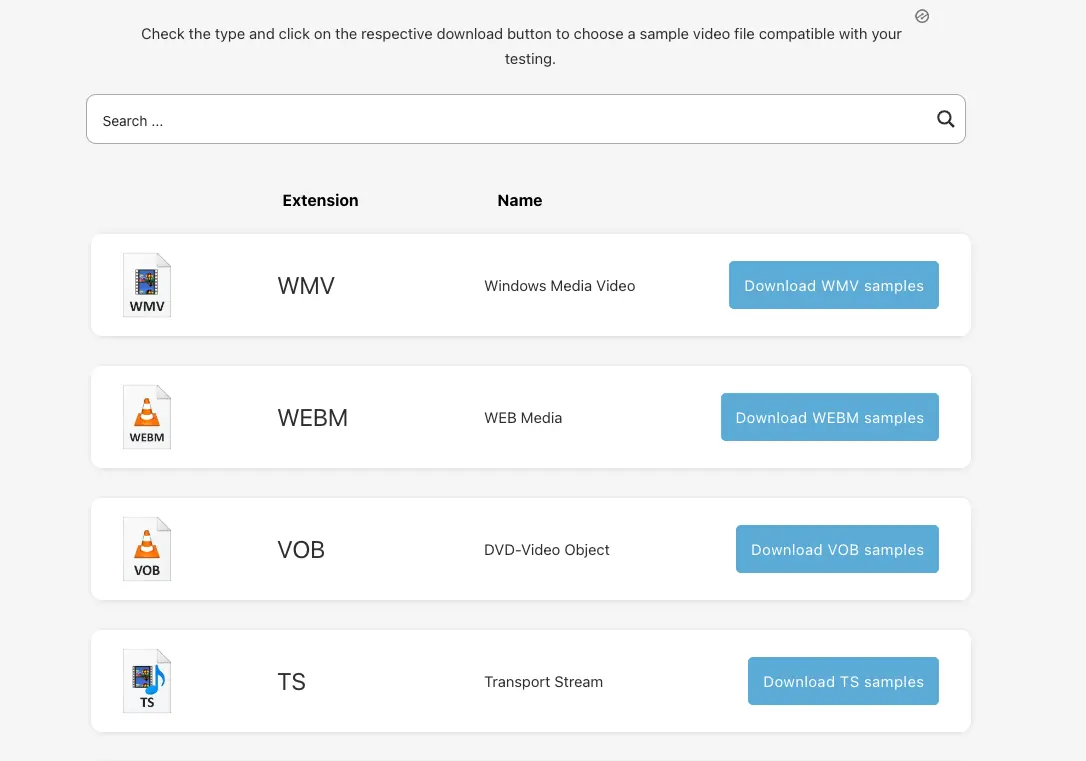Click the magnifying glass search icon
The image size is (1086, 761).
[945, 119]
